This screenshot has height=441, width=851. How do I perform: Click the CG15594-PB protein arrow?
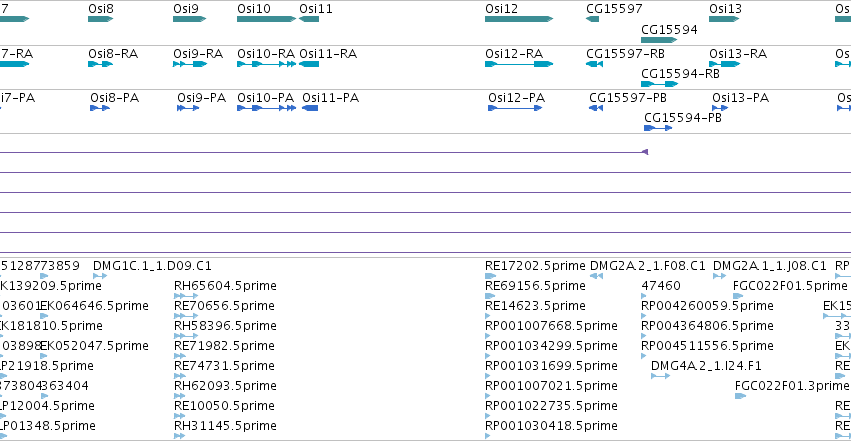click(658, 128)
